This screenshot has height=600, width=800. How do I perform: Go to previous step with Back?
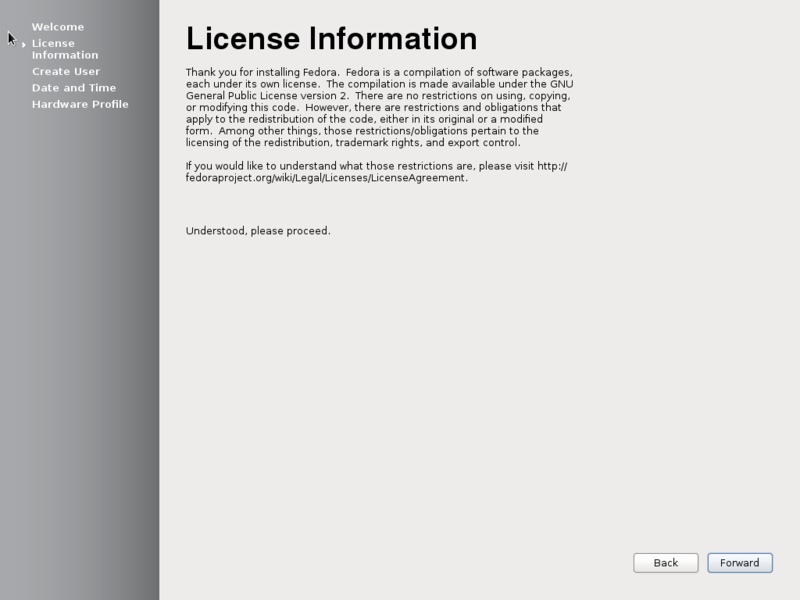pyautogui.click(x=665, y=563)
